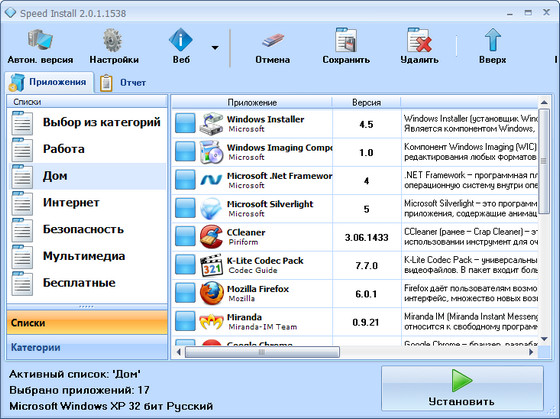Viewport: 560px width, 419px height.
Task: Click the Windows Installer description text
Action: 470,123
